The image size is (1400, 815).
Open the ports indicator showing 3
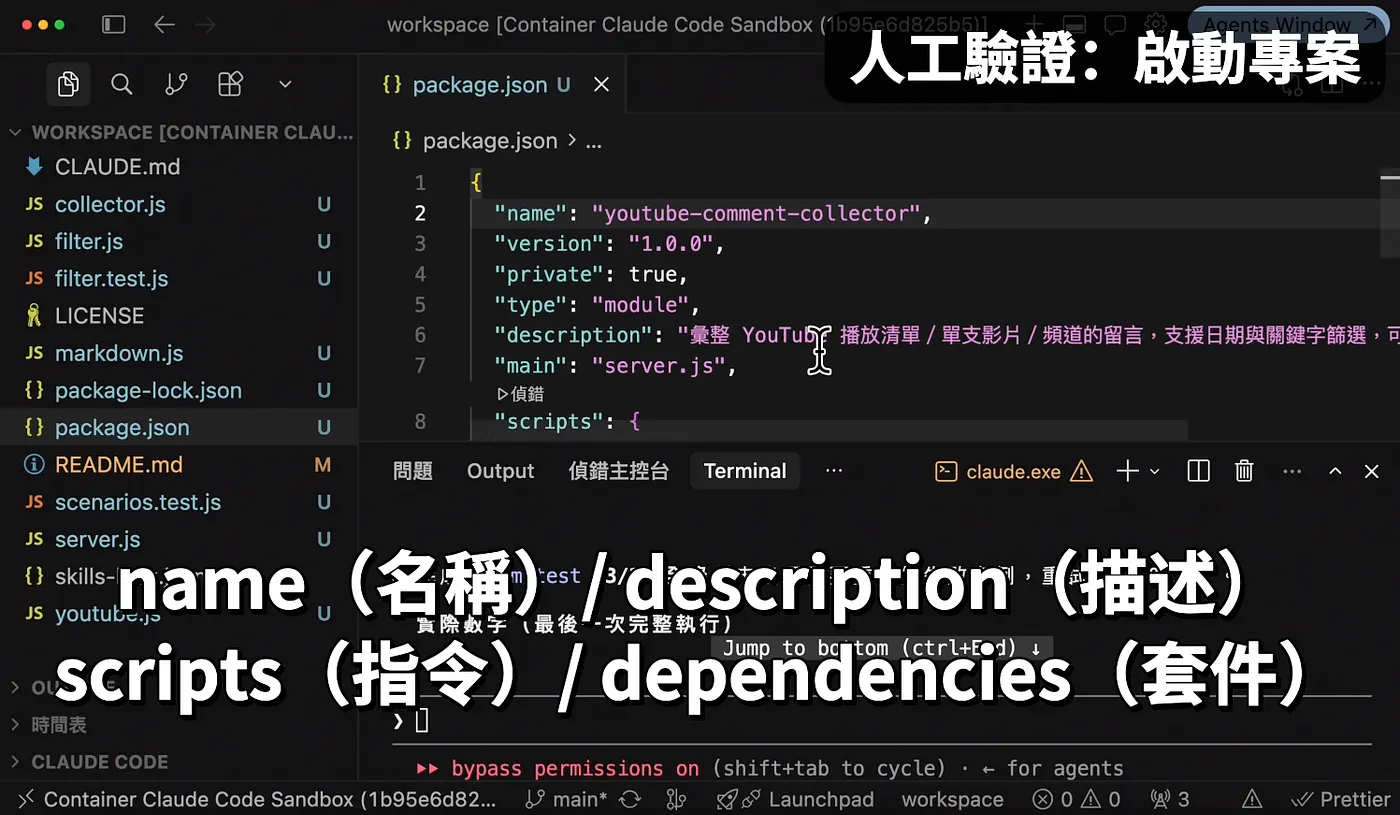[1170, 799]
